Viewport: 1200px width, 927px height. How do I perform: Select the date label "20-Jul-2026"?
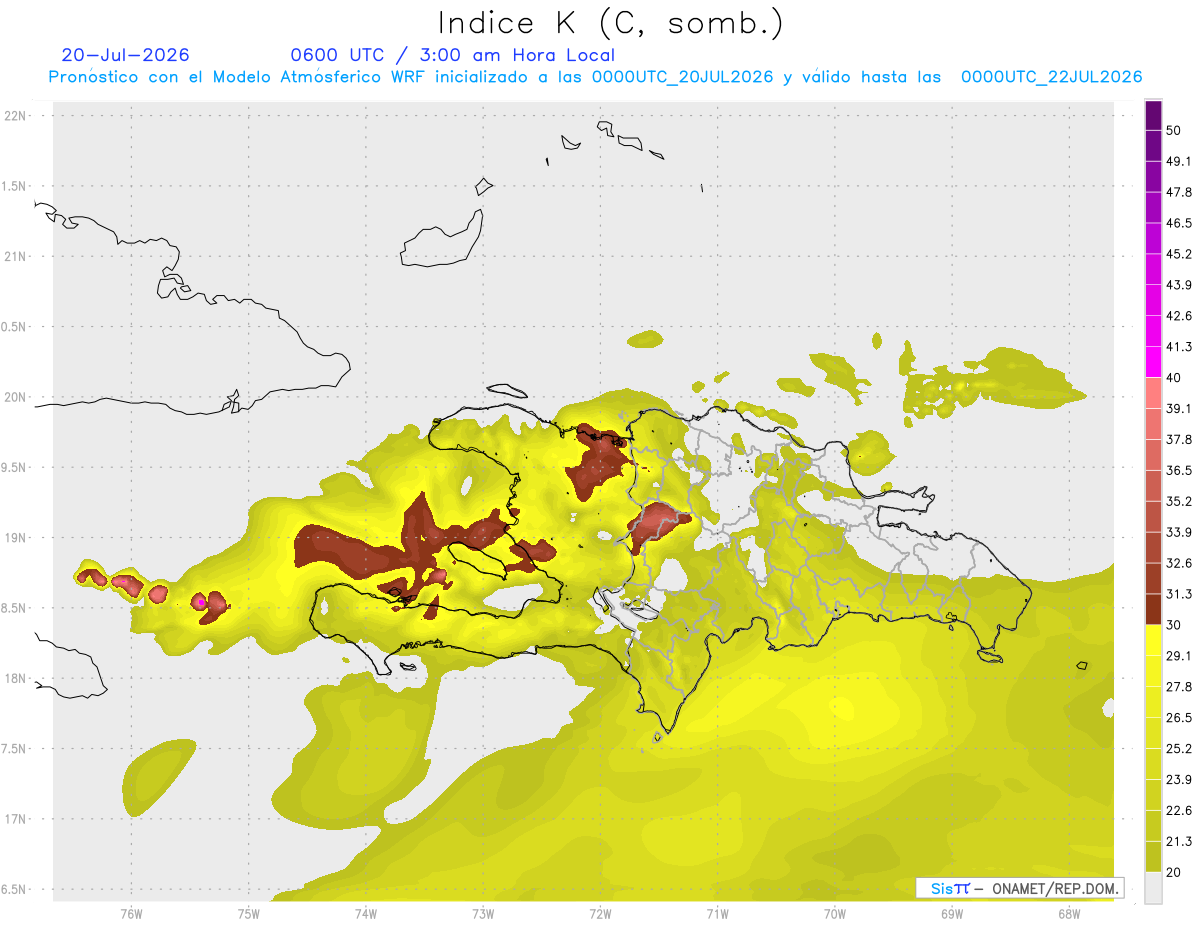tap(125, 55)
